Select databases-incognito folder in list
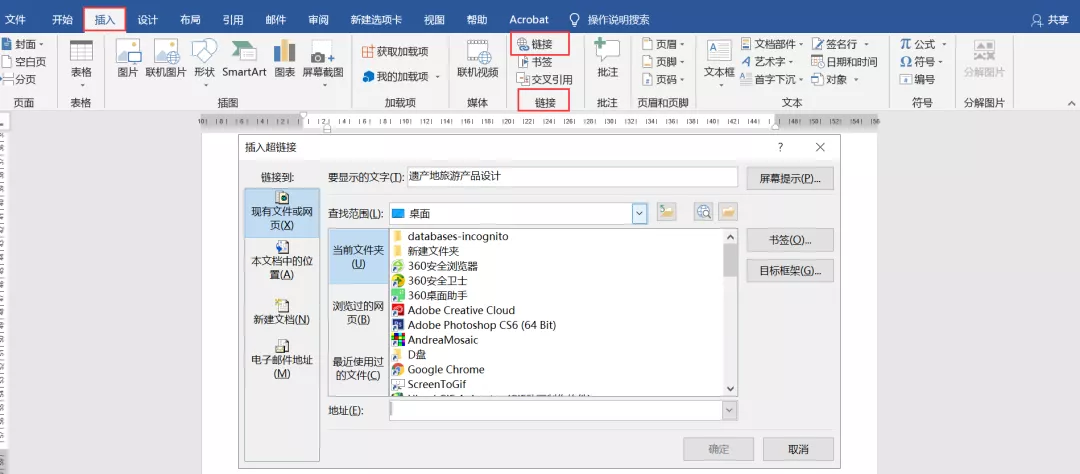1080x474 pixels. pos(450,236)
